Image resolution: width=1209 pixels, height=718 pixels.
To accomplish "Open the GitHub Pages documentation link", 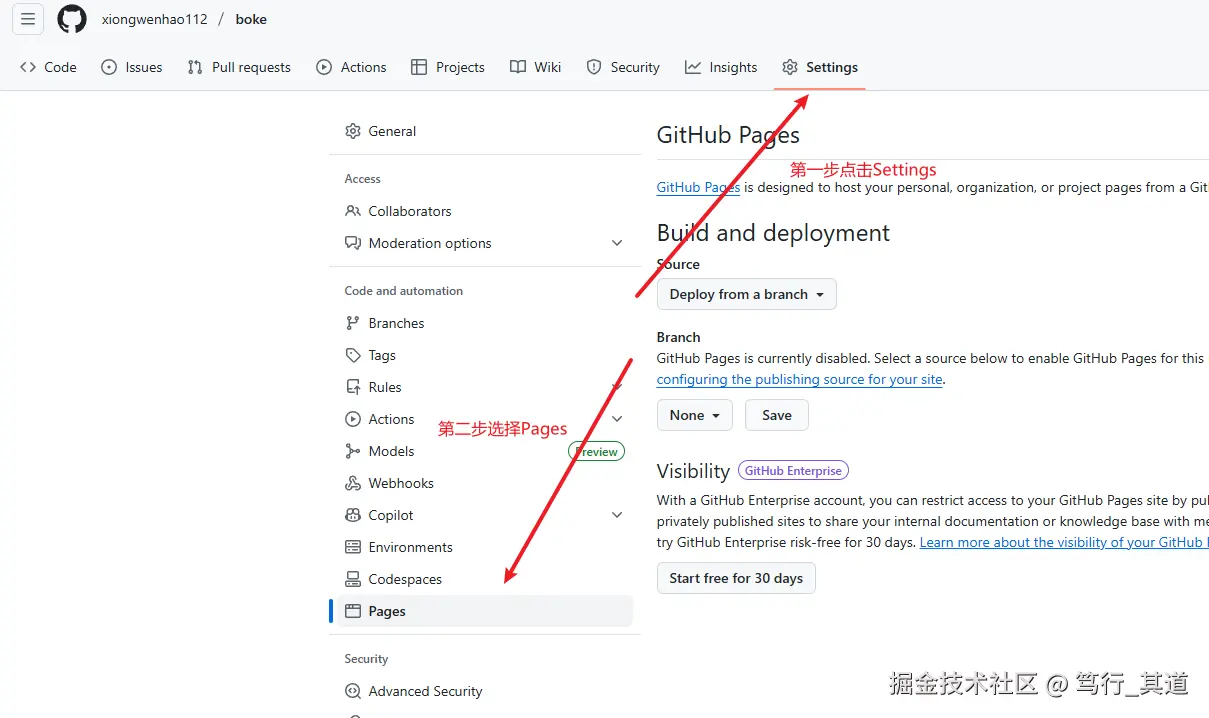I will pos(698,187).
